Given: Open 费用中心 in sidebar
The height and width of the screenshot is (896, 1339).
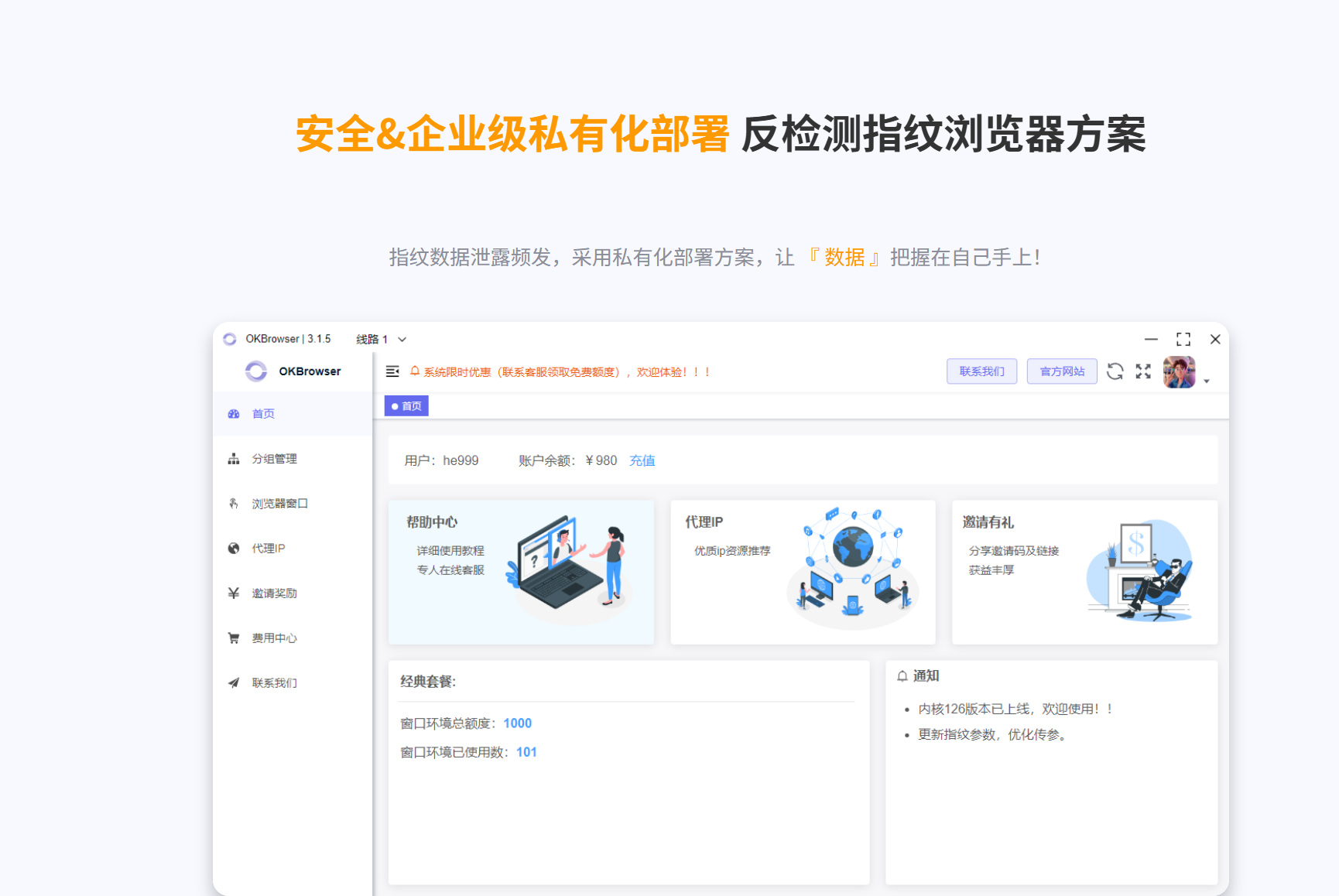Looking at the screenshot, I should (x=293, y=638).
